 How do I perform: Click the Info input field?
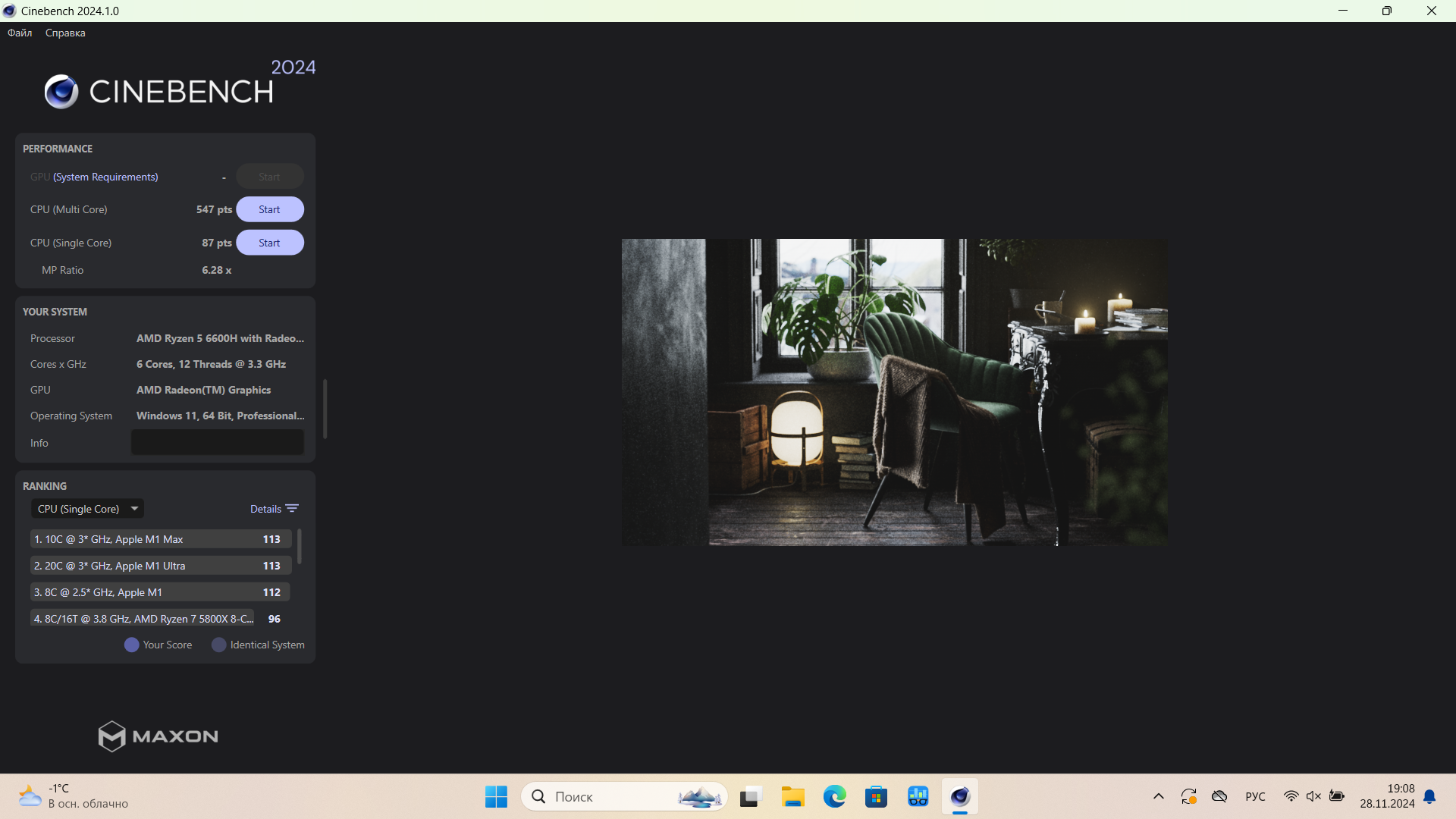tap(217, 442)
